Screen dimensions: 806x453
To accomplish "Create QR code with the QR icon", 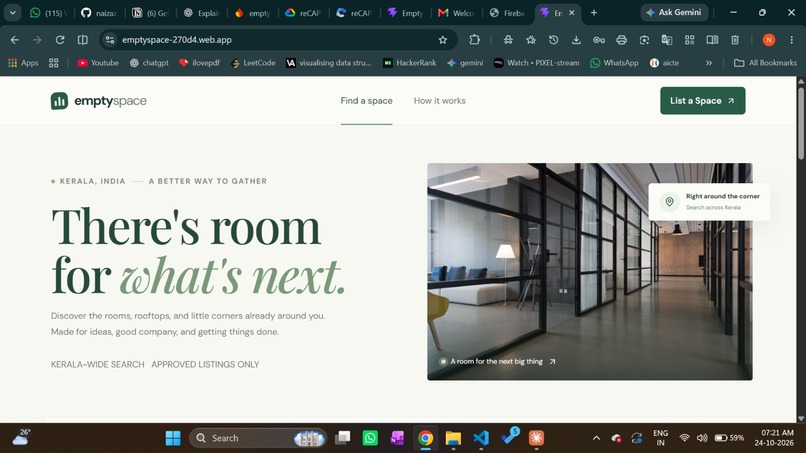I will tap(689, 40).
